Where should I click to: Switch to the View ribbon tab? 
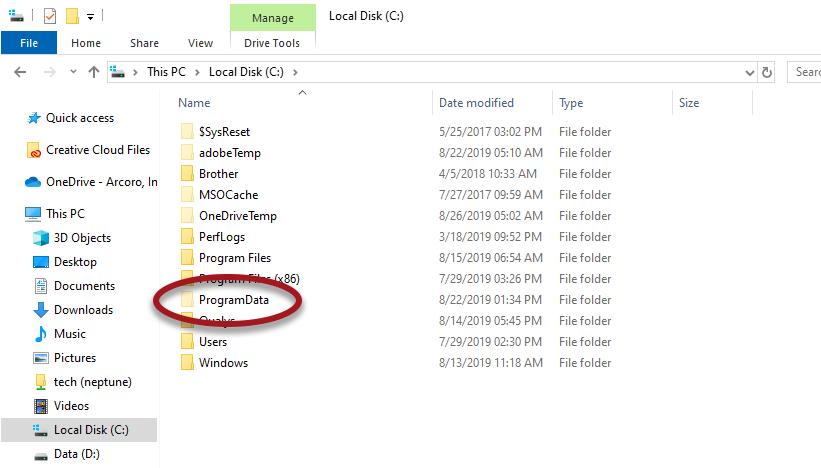coord(201,43)
